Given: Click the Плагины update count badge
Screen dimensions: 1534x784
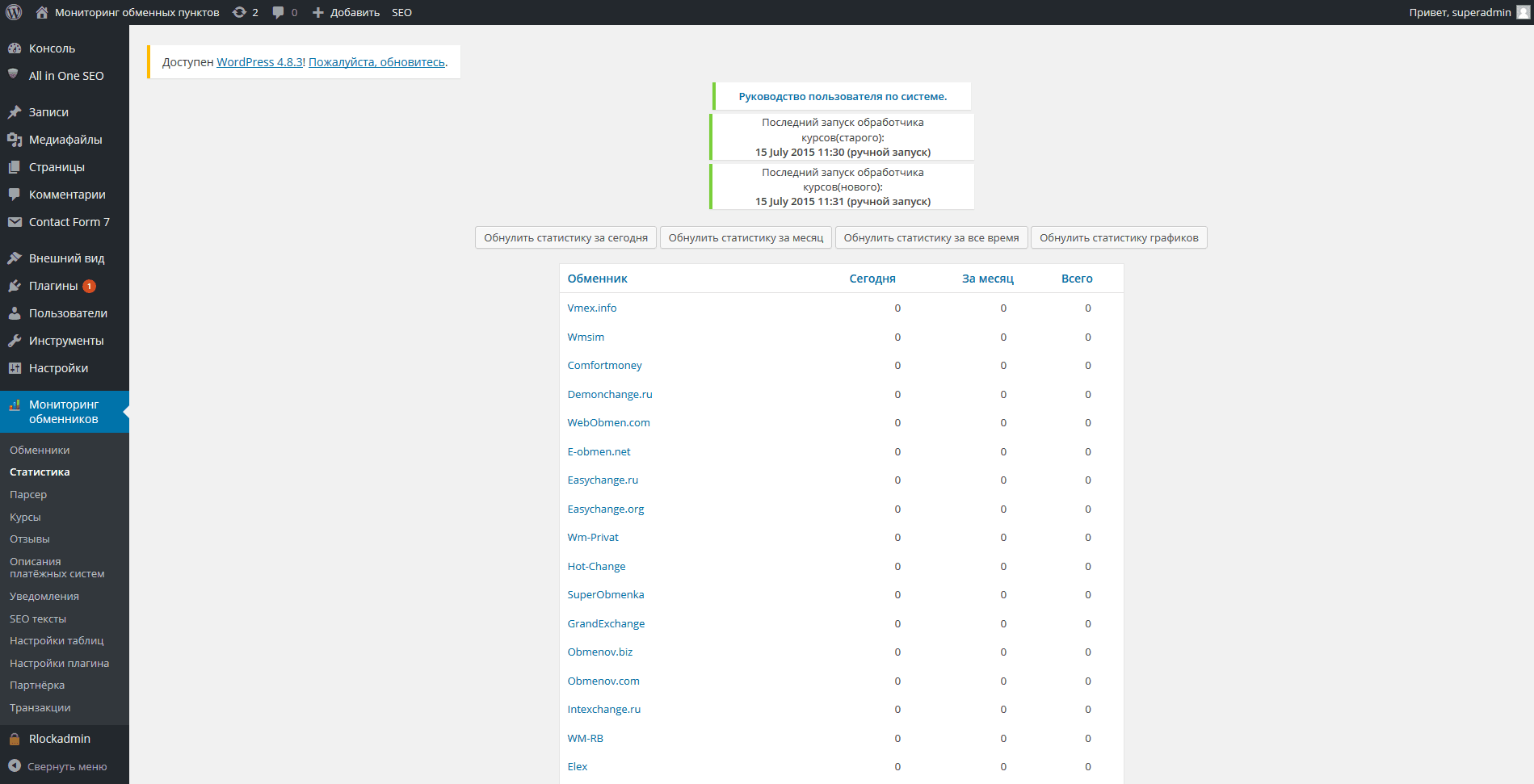Looking at the screenshot, I should tap(89, 286).
